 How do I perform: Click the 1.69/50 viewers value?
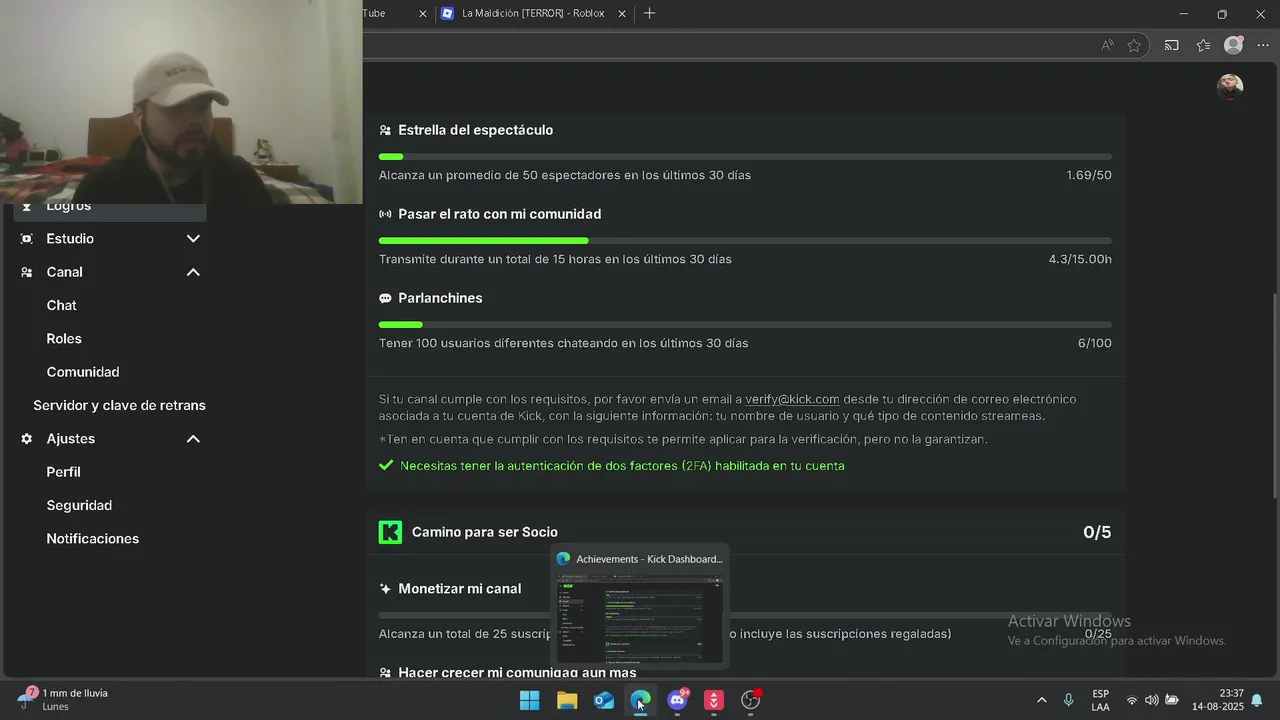(1088, 175)
